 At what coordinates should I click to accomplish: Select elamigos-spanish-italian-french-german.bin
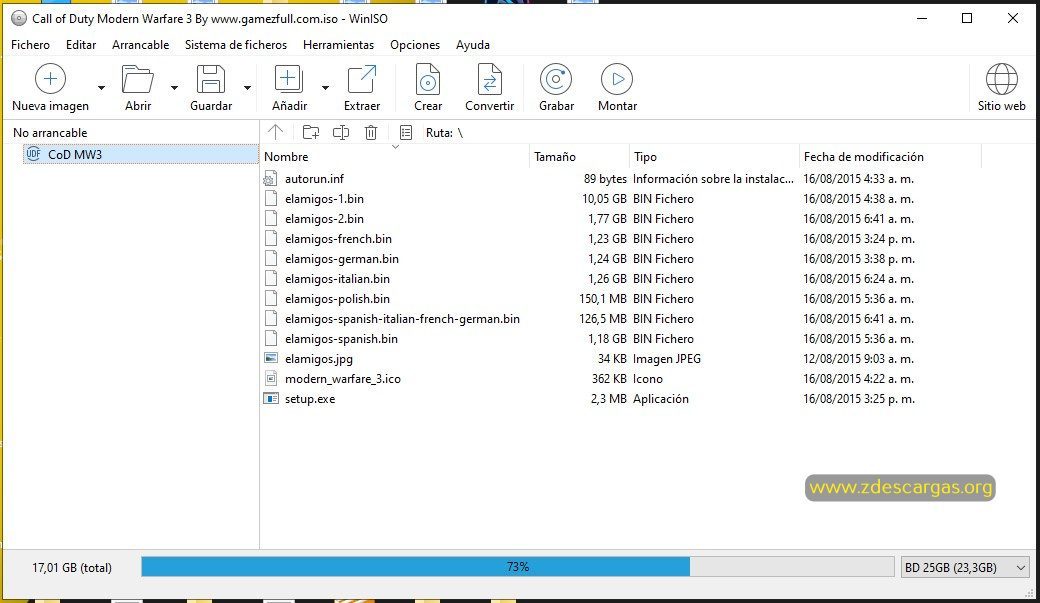coord(402,318)
